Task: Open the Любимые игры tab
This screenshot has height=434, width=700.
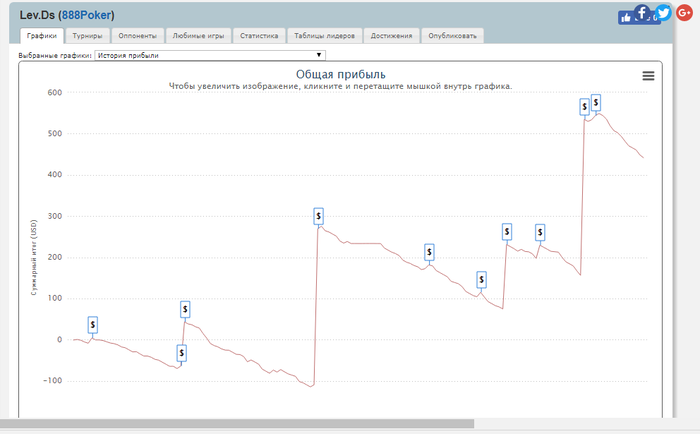Action: (x=198, y=36)
